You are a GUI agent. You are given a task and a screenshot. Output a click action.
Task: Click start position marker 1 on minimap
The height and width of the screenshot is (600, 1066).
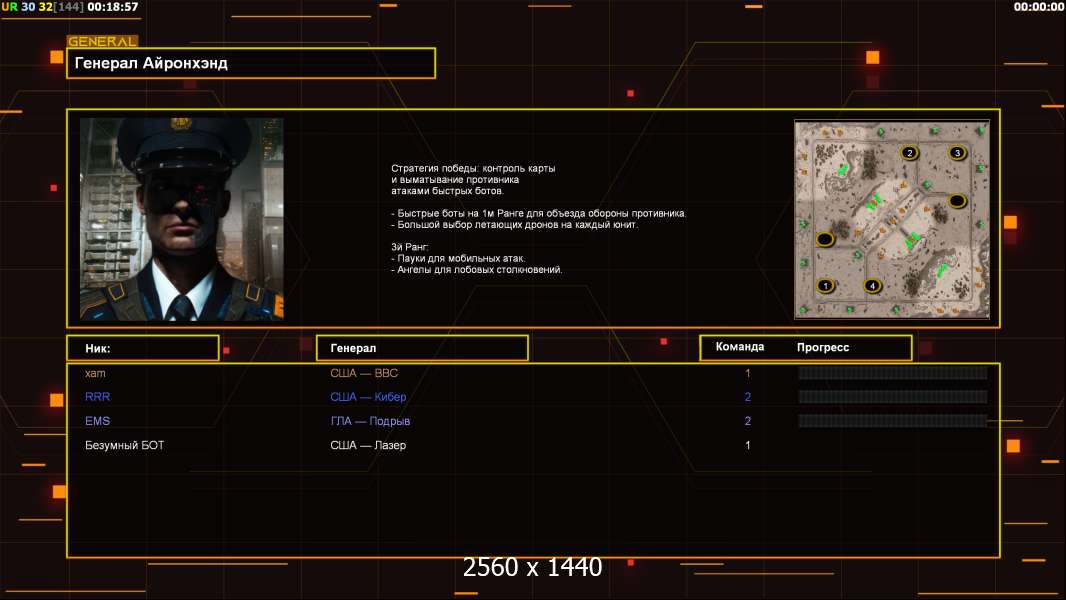point(825,286)
